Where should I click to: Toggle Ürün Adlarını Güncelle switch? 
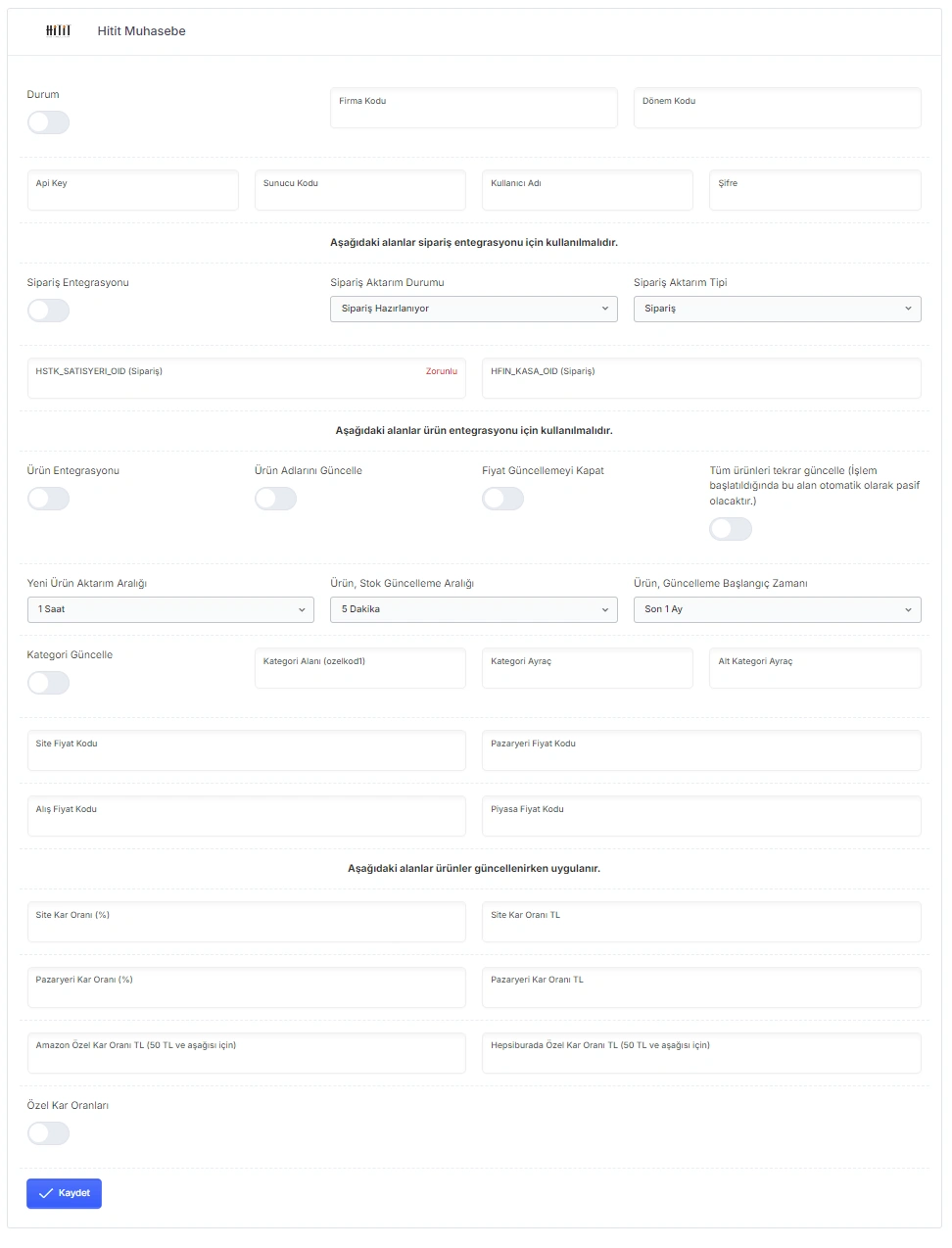(275, 499)
